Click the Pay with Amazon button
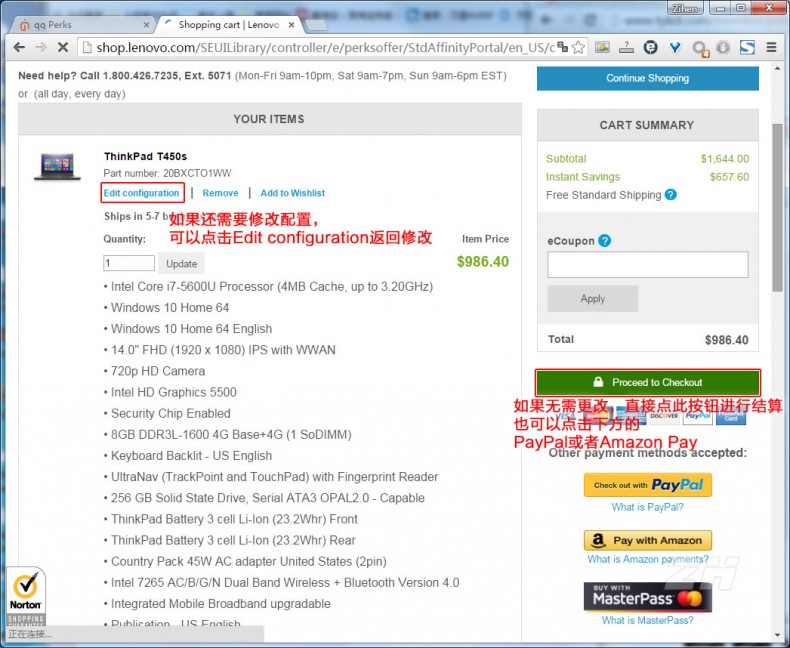This screenshot has width=790, height=648. pos(647,540)
